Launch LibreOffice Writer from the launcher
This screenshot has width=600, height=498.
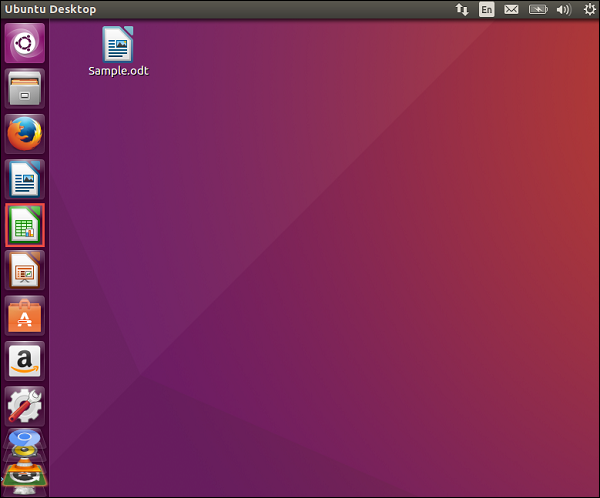coord(24,180)
